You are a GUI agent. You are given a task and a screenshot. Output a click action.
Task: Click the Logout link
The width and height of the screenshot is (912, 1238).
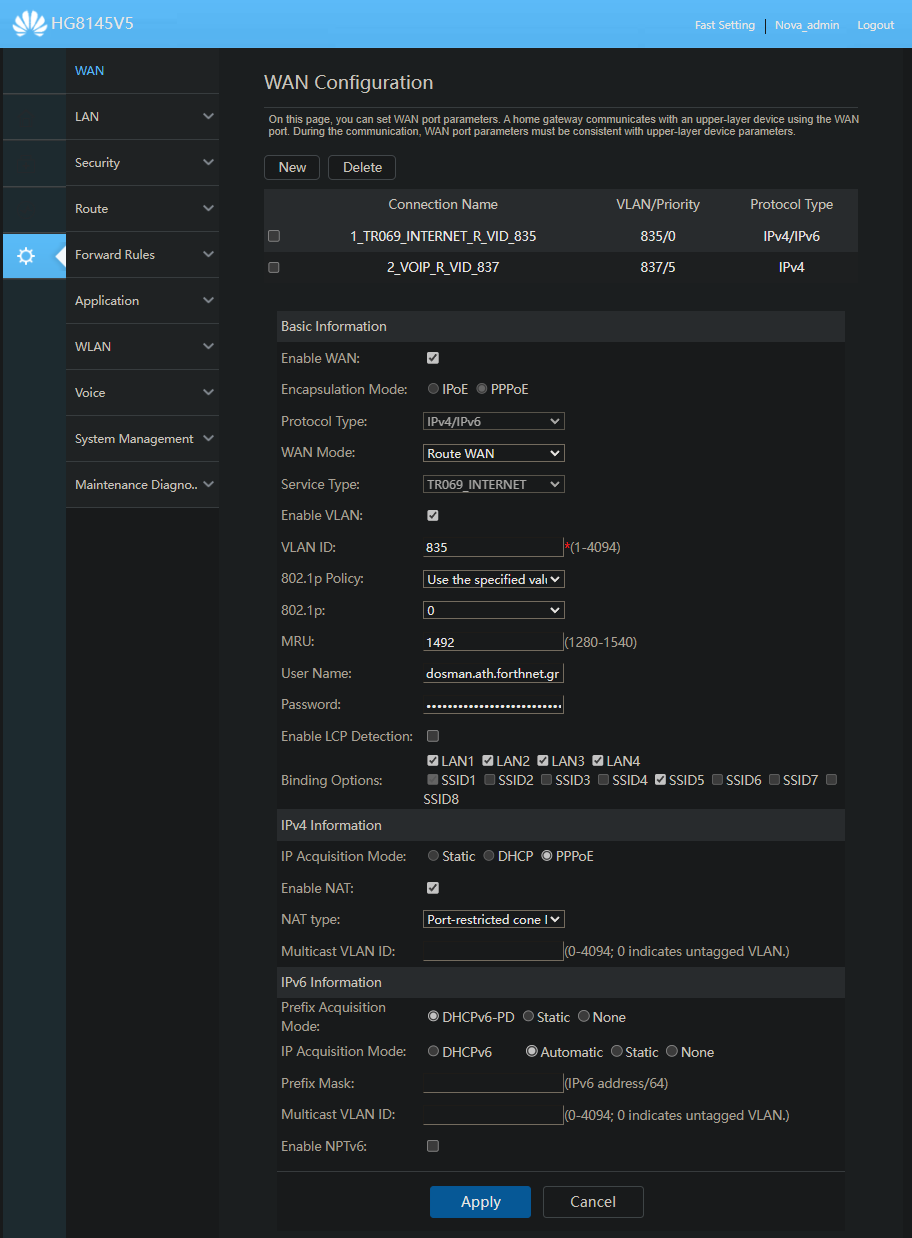click(876, 25)
